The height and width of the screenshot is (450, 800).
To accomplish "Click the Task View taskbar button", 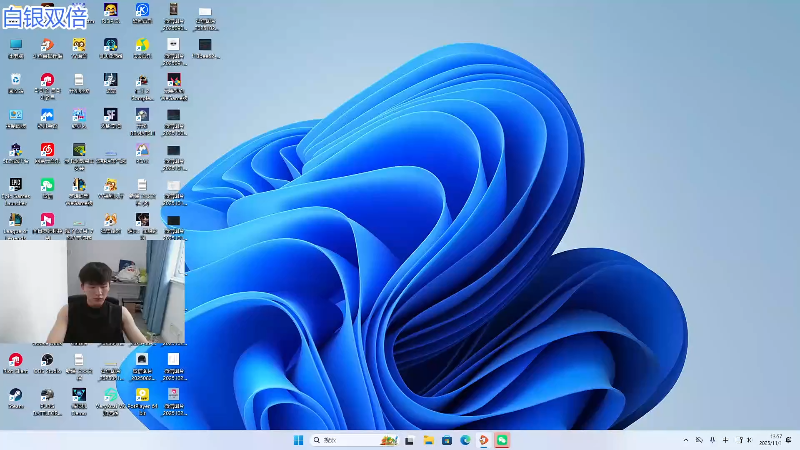I will (x=409, y=440).
